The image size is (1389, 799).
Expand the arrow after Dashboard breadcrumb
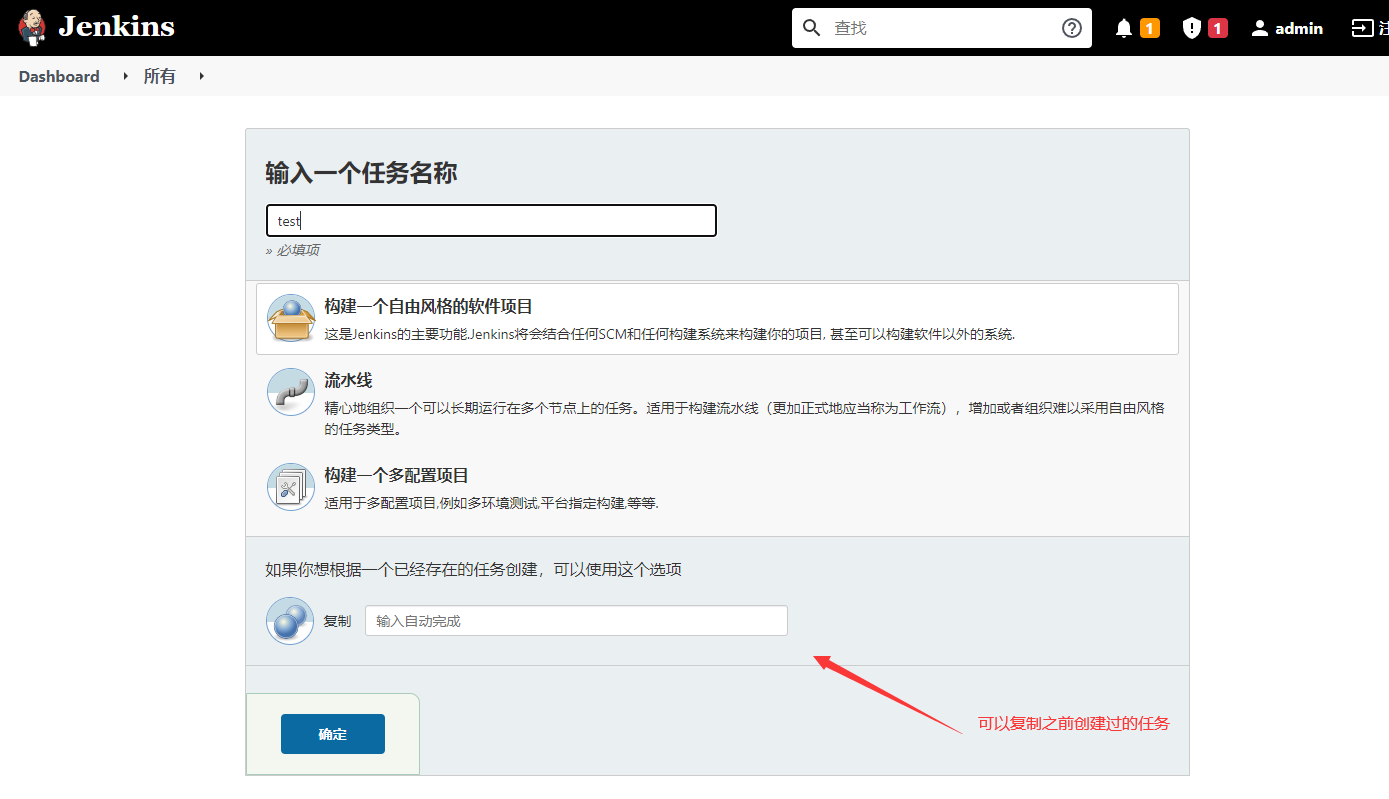126,76
